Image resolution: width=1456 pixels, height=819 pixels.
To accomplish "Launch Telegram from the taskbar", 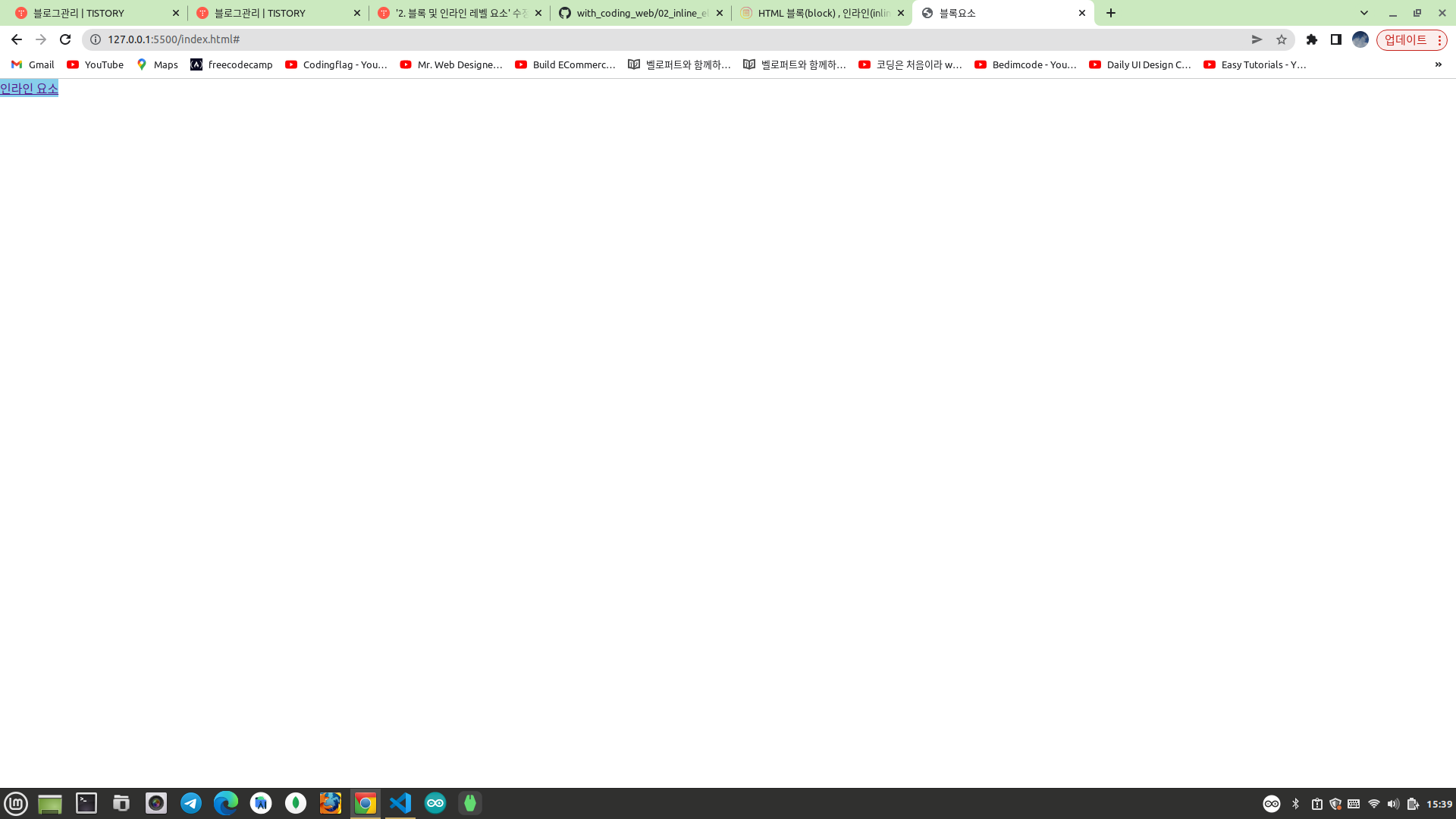I will point(191,803).
